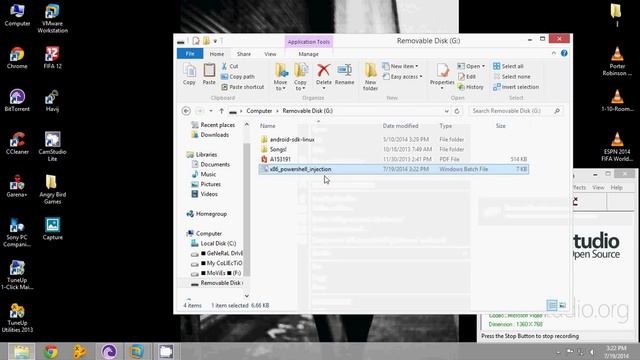Click the Copy icon in ribbon
Image resolution: width=640 pixels, height=360 pixels.
pos(189,74)
